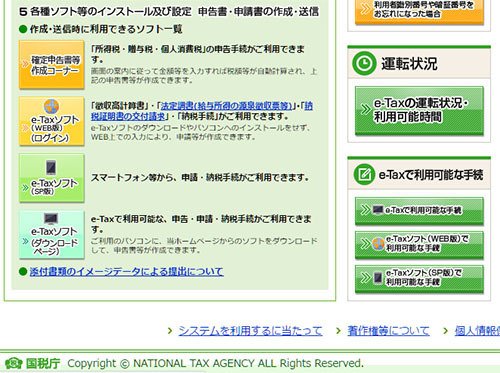Click the clock icon beside 運転状況
The image size is (500, 373).
click(x=364, y=63)
